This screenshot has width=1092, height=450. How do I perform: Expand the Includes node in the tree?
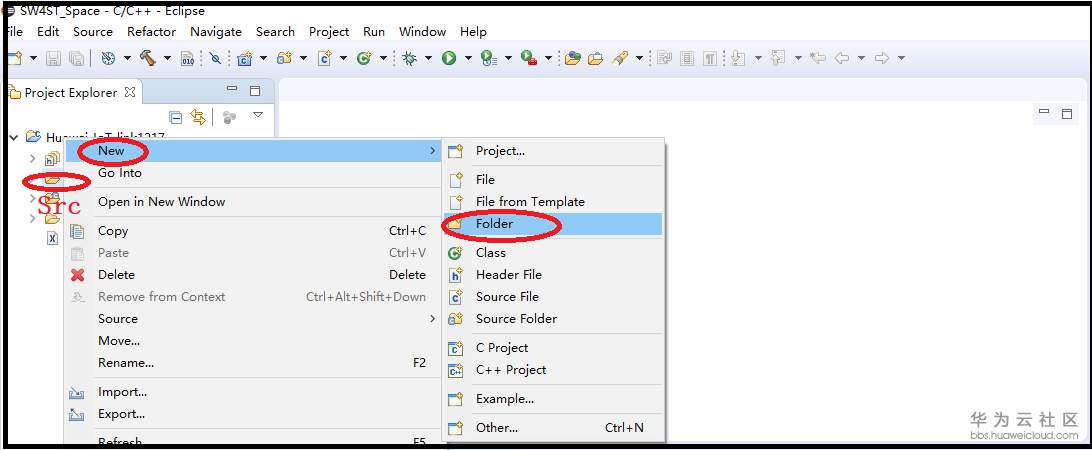(x=32, y=159)
